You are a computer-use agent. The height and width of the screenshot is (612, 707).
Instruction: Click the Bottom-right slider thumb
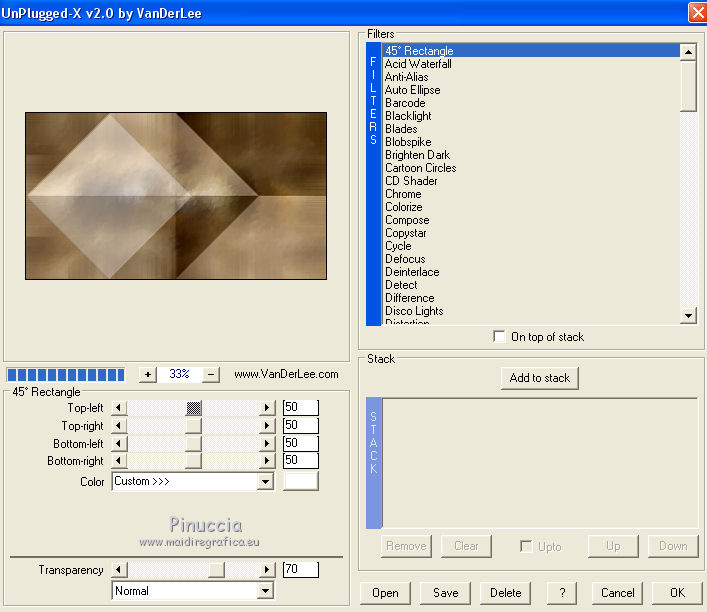(x=194, y=460)
